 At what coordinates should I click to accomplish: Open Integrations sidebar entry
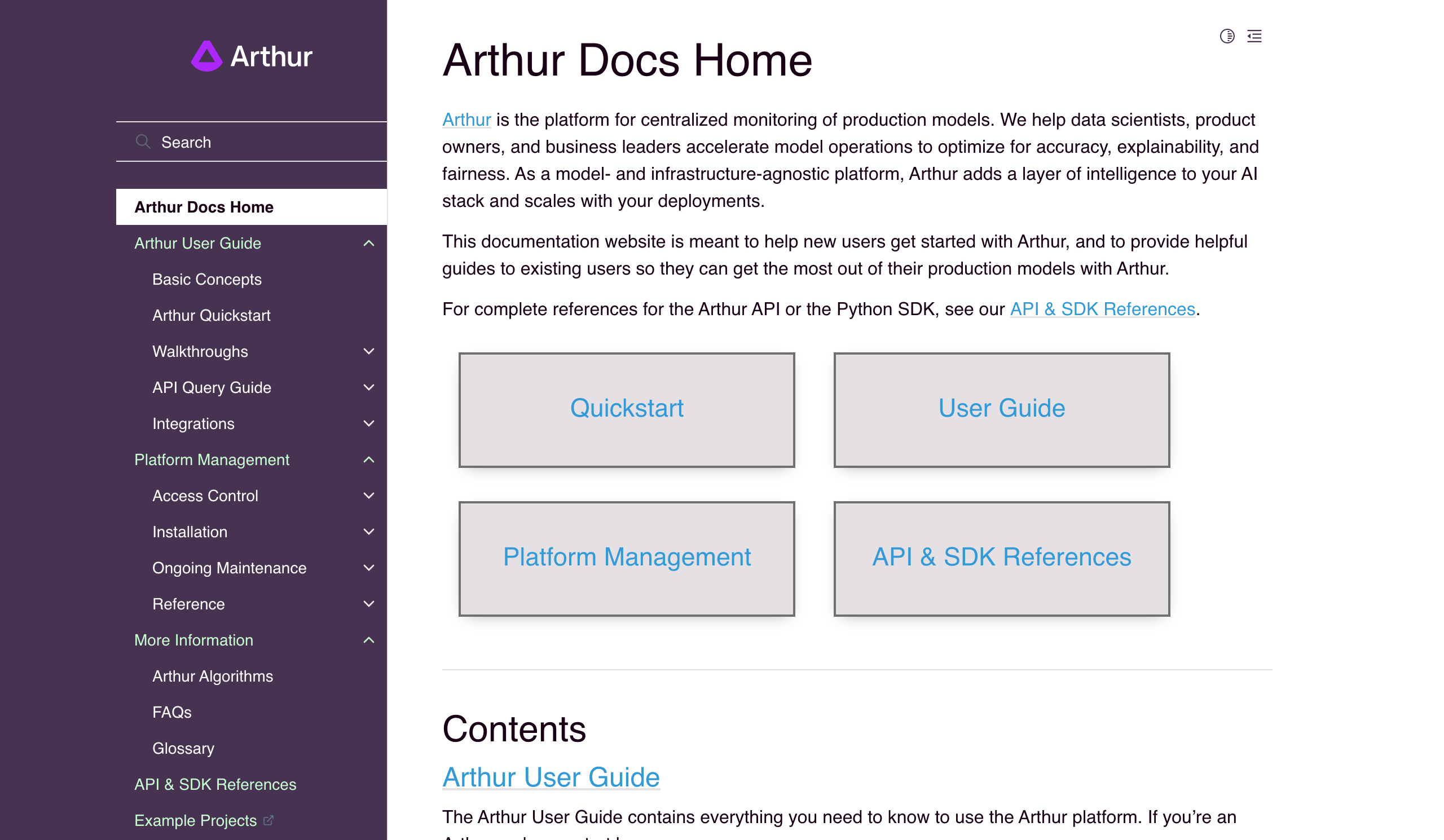[193, 424]
